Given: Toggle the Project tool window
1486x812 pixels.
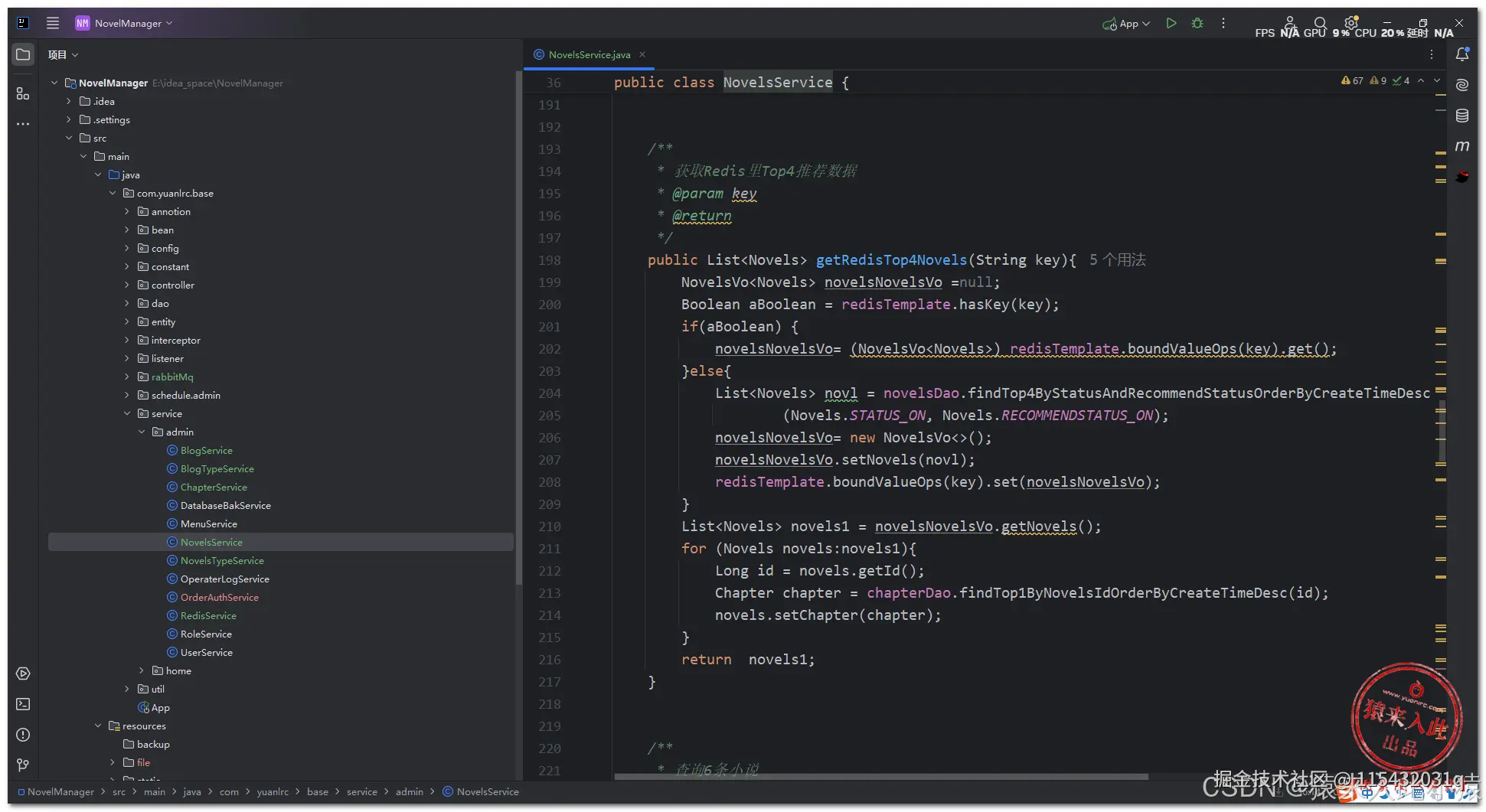Looking at the screenshot, I should (23, 54).
